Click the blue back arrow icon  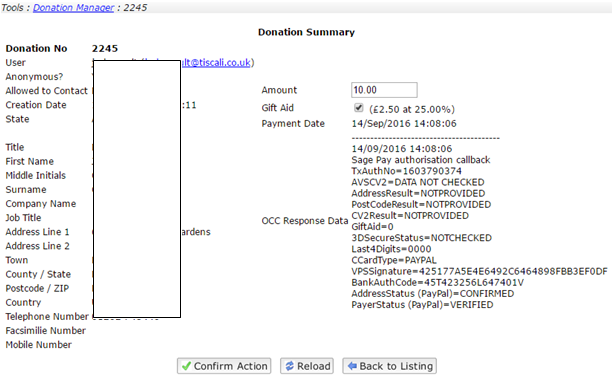click(352, 366)
